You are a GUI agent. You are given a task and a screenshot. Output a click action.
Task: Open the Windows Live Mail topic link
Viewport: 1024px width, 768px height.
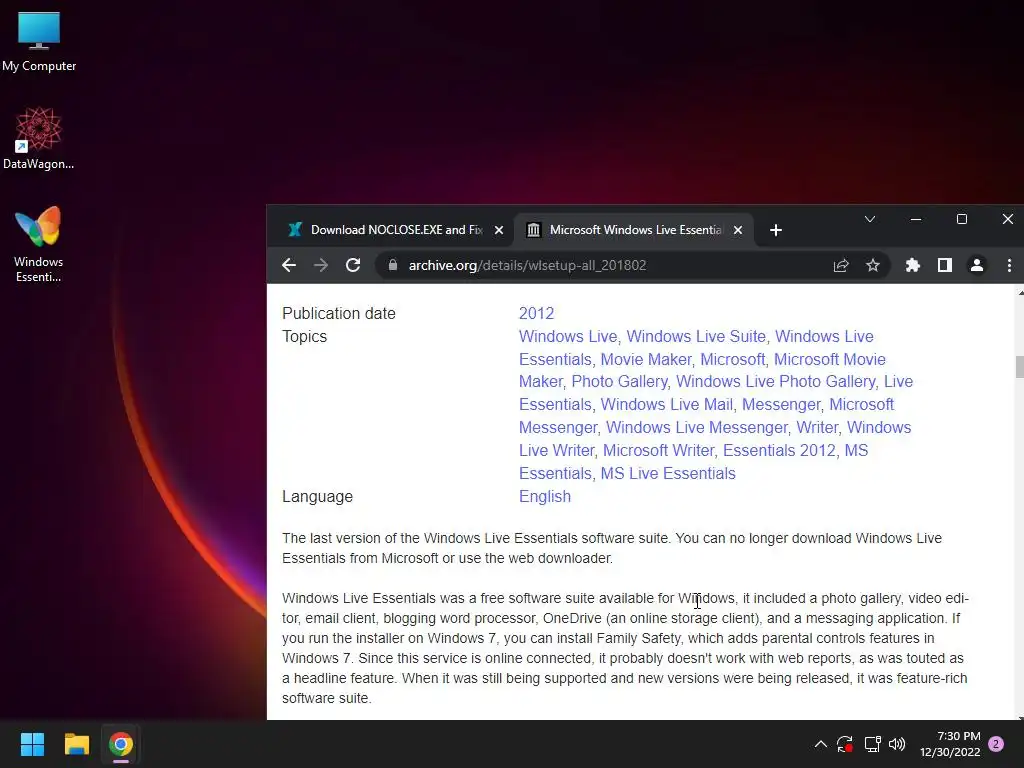[x=667, y=404]
